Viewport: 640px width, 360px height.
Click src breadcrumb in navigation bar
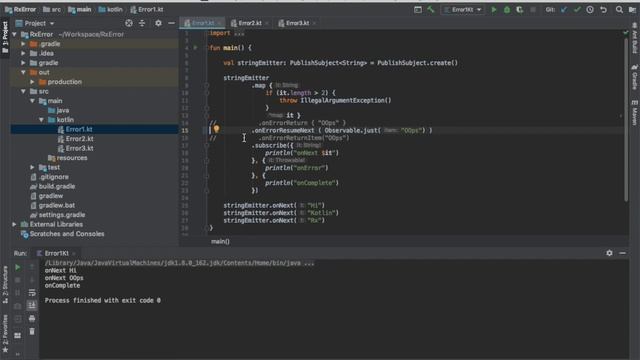tap(52, 9)
